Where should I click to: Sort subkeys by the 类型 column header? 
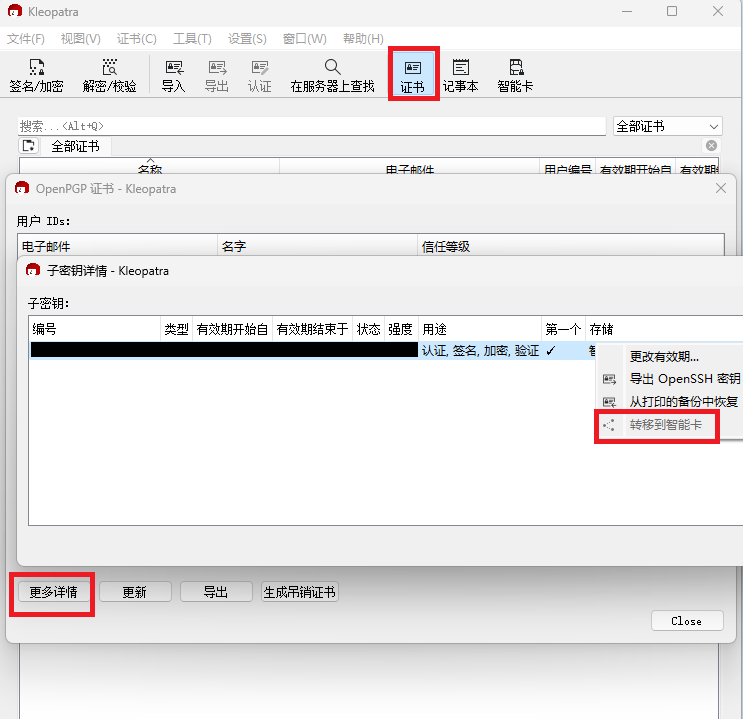tap(176, 329)
